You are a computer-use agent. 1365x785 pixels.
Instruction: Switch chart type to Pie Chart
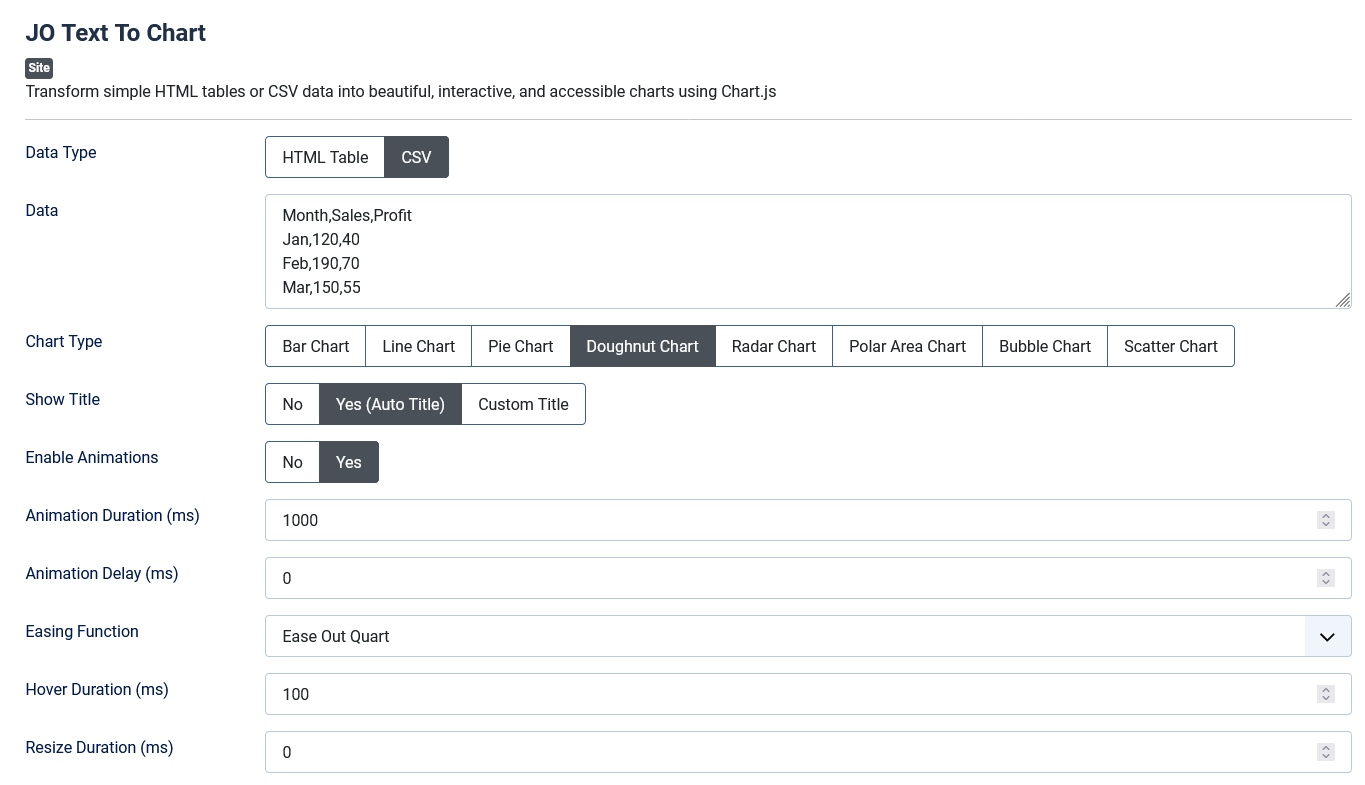click(x=520, y=346)
